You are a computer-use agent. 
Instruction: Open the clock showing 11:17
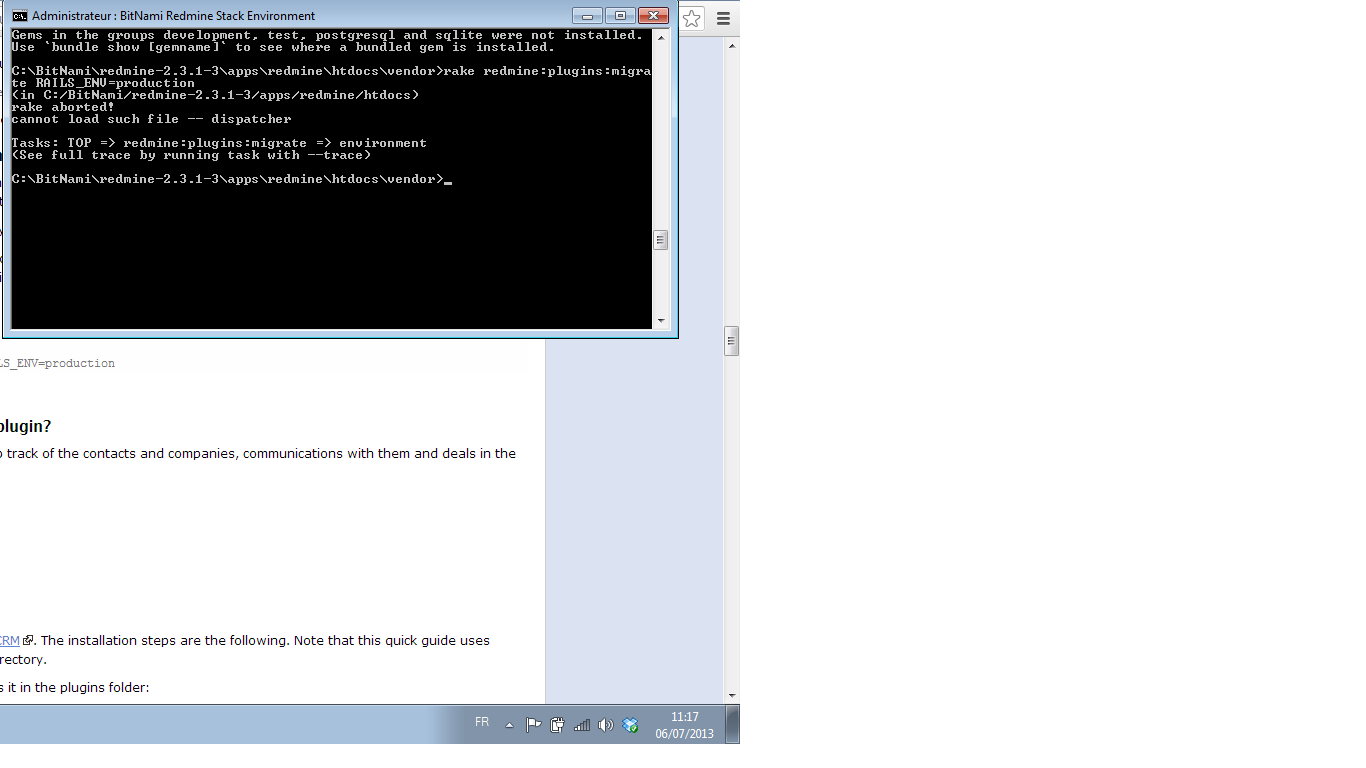(685, 725)
